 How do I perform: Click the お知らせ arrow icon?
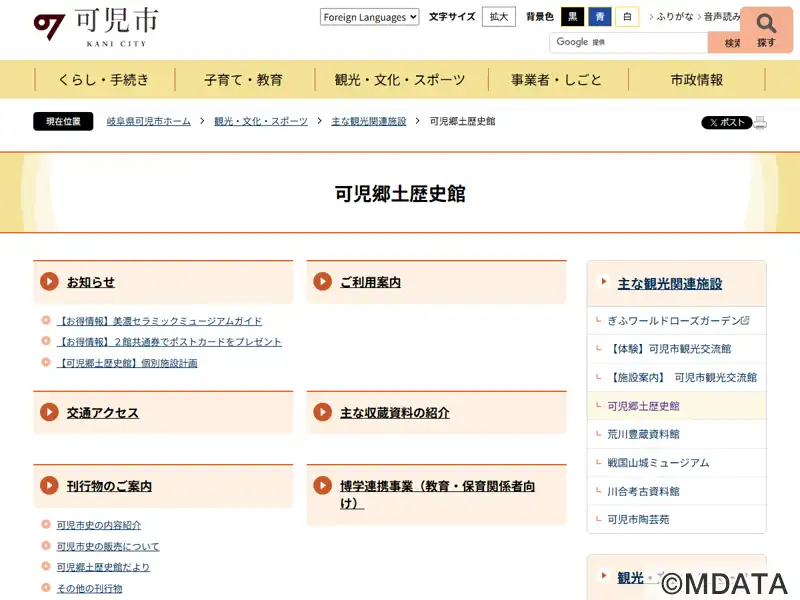pos(49,282)
